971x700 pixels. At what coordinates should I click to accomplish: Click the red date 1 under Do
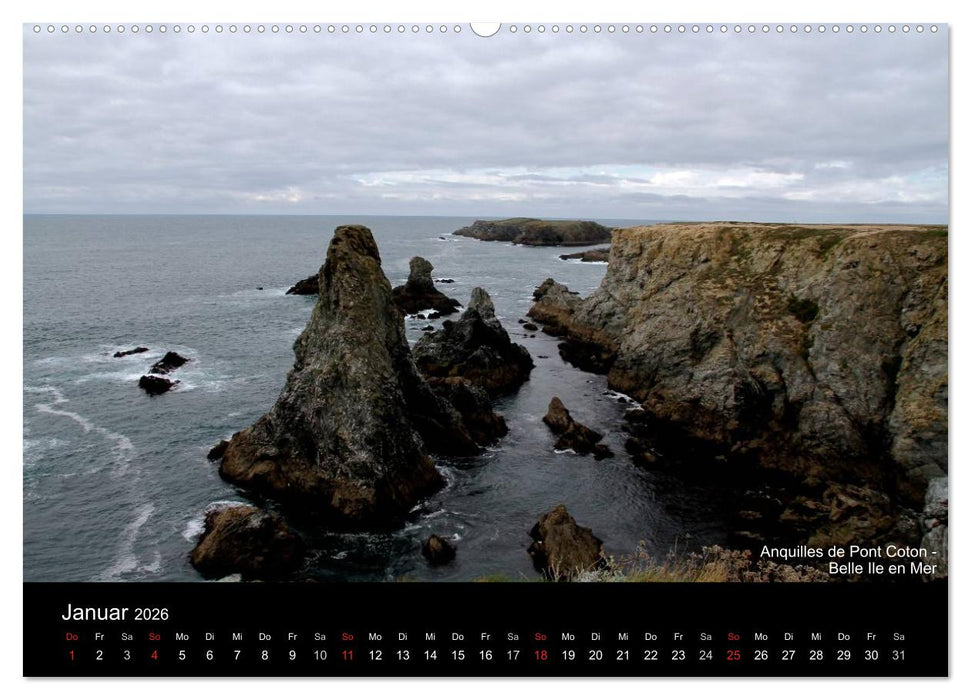tap(71, 654)
